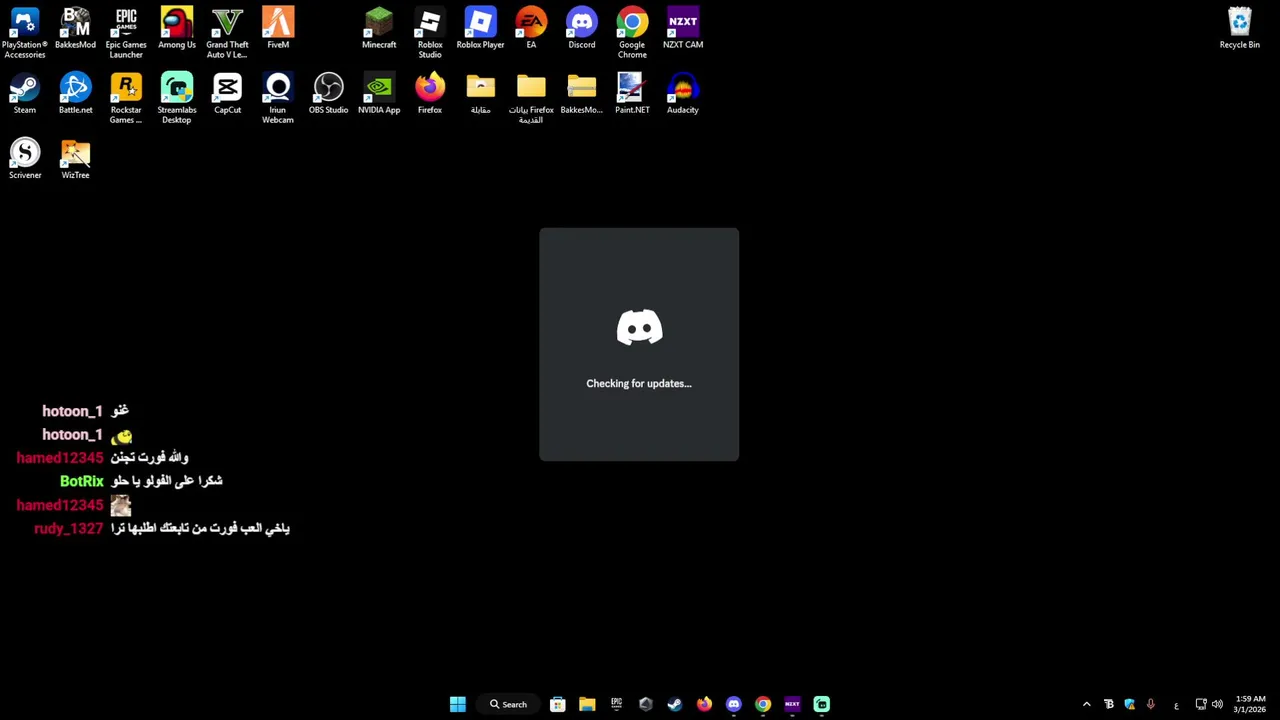Select the BakkesMo... folder icon in the second row
Image resolution: width=1280 pixels, height=720 pixels.
[x=581, y=93]
